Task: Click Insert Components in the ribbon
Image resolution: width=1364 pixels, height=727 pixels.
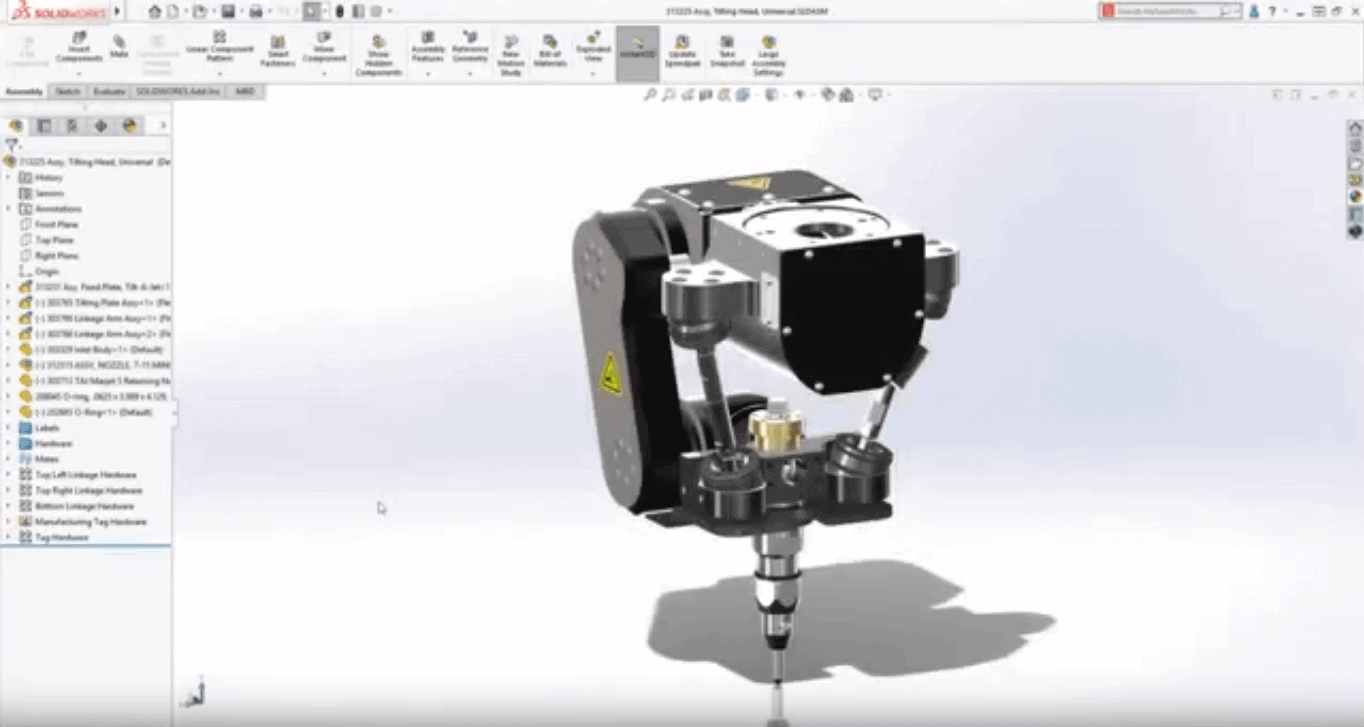Action: click(x=79, y=47)
